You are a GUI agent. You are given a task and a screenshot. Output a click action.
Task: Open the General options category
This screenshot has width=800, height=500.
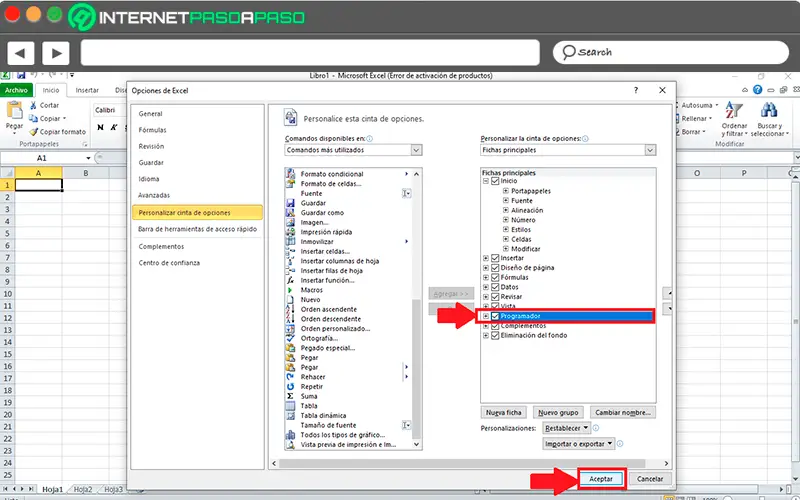point(151,114)
